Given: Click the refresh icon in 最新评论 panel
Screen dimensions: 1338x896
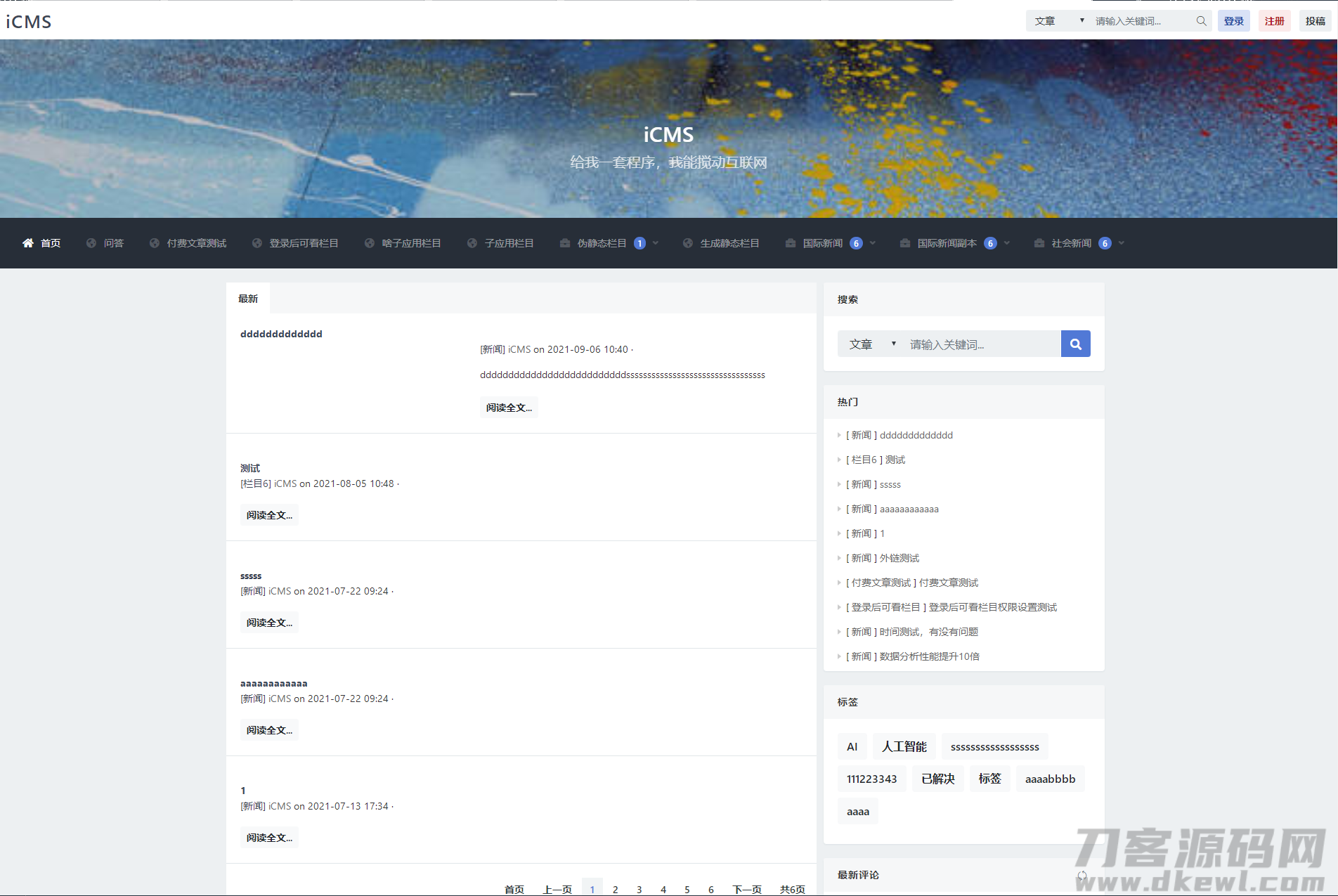Looking at the screenshot, I should (x=1081, y=876).
